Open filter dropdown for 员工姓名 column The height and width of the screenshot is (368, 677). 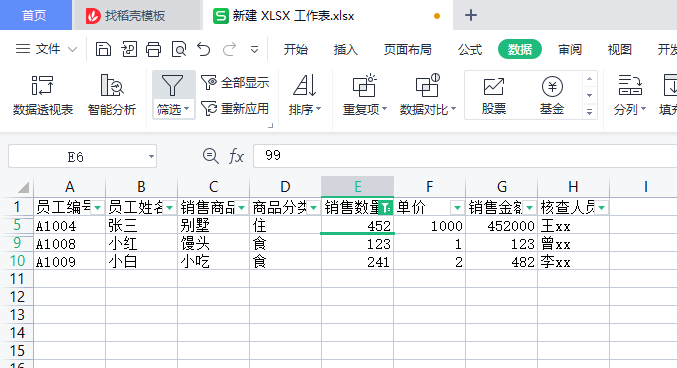pos(170,208)
